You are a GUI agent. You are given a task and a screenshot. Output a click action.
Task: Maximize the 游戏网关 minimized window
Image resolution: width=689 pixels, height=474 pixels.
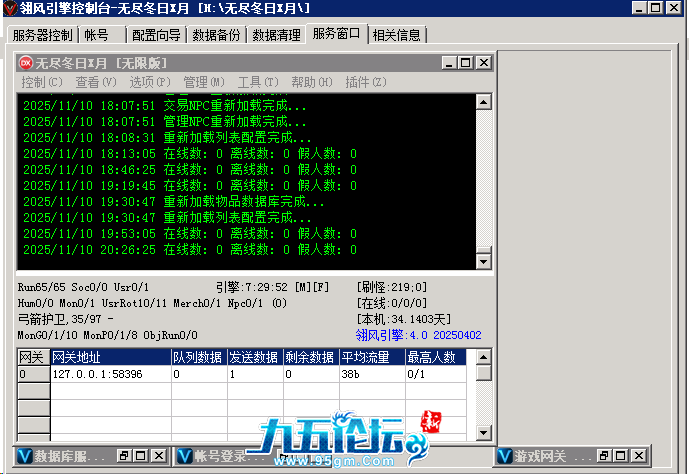point(620,456)
